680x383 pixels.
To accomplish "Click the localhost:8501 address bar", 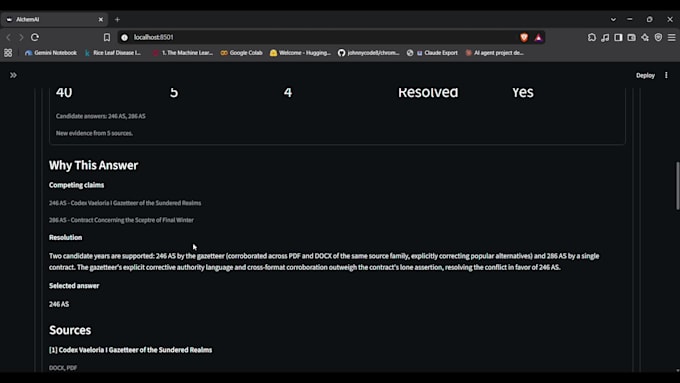I will point(321,37).
